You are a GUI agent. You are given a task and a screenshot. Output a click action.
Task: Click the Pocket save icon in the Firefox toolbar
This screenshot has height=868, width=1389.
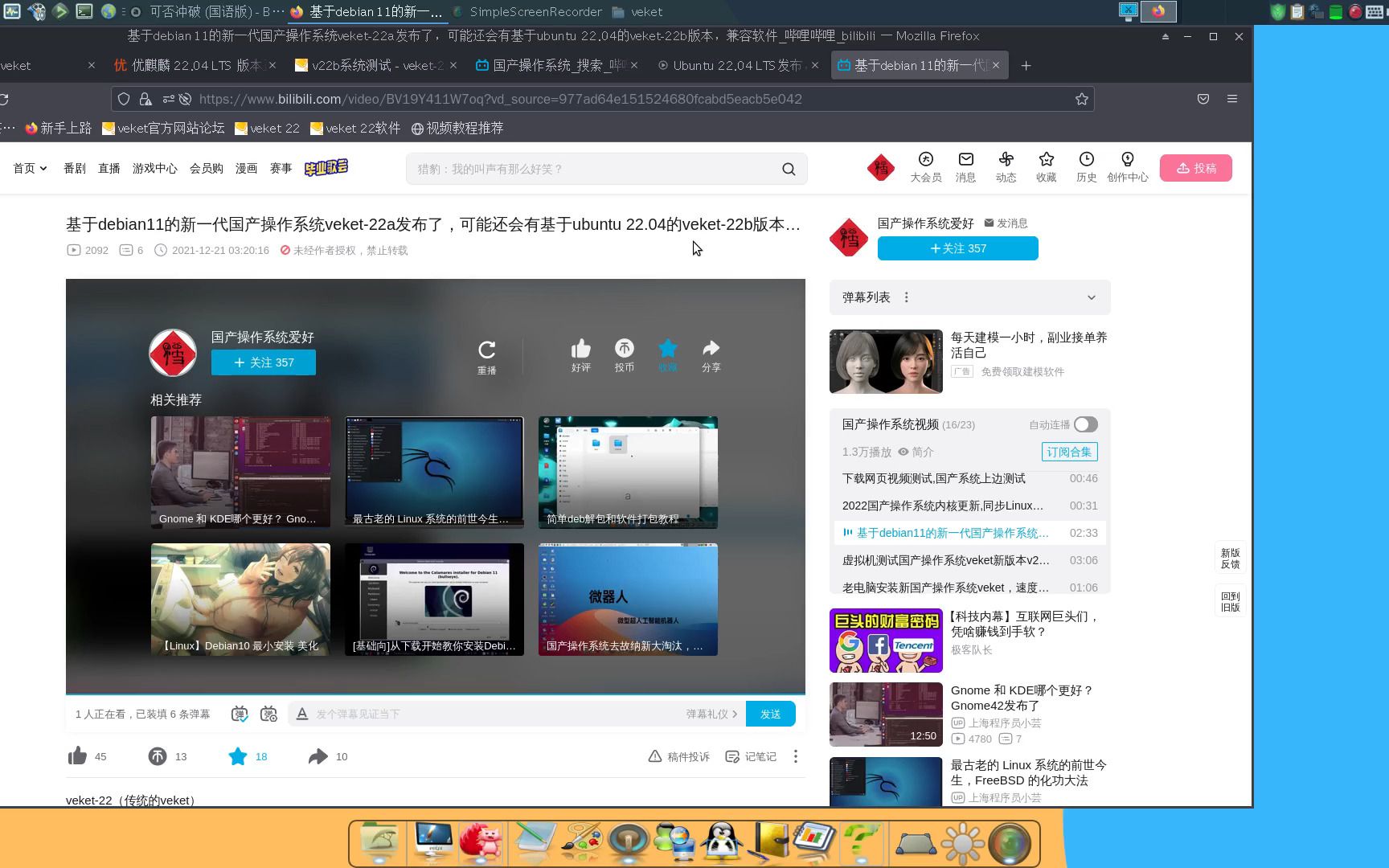pyautogui.click(x=1203, y=99)
